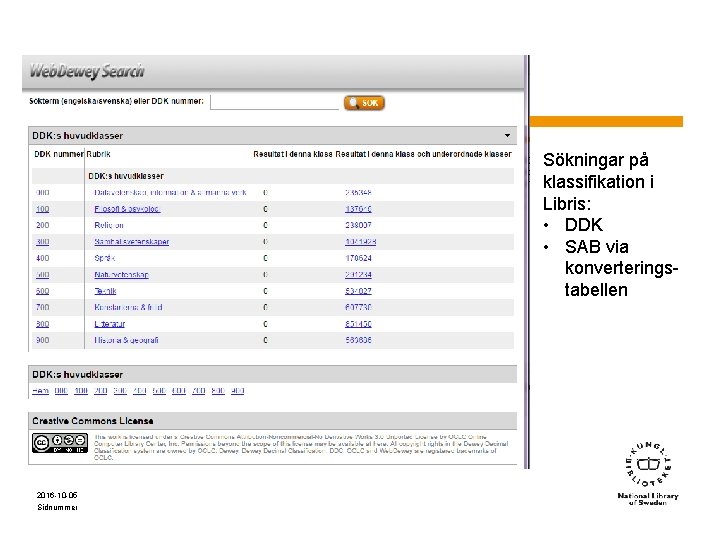The width and height of the screenshot is (720, 540).
Task: Open DDK number 400 in the table
Action: point(43,258)
